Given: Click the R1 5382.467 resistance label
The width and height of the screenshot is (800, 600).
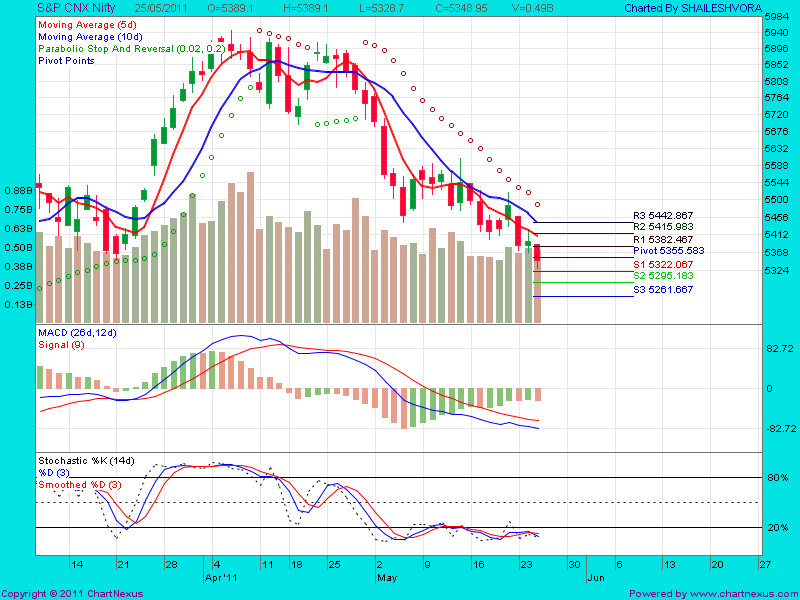Looking at the screenshot, I should (662, 239).
